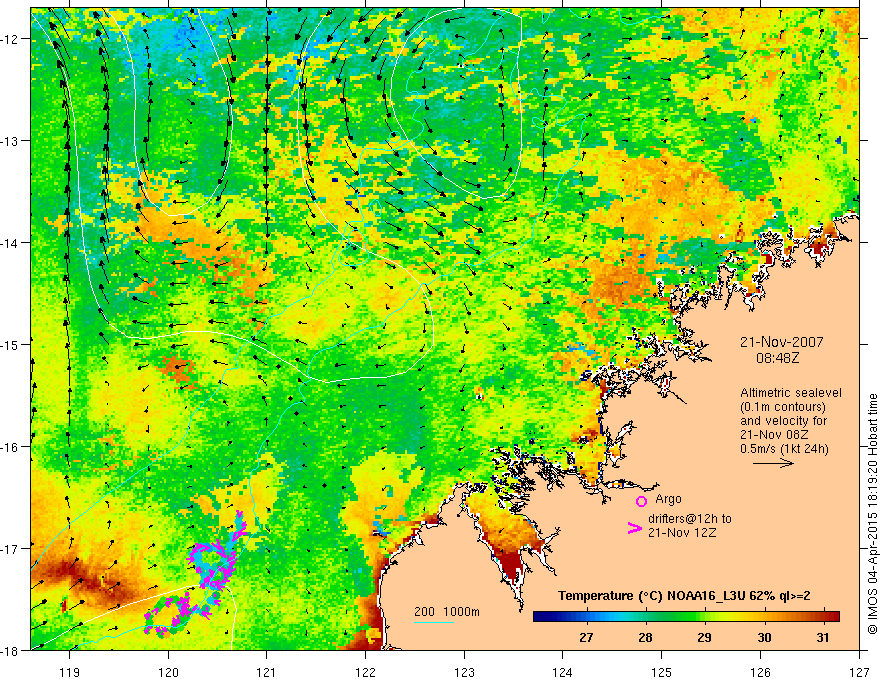The width and height of the screenshot is (880, 680).
Task: Click the latitude axis label -18
Action: click(x=11, y=650)
